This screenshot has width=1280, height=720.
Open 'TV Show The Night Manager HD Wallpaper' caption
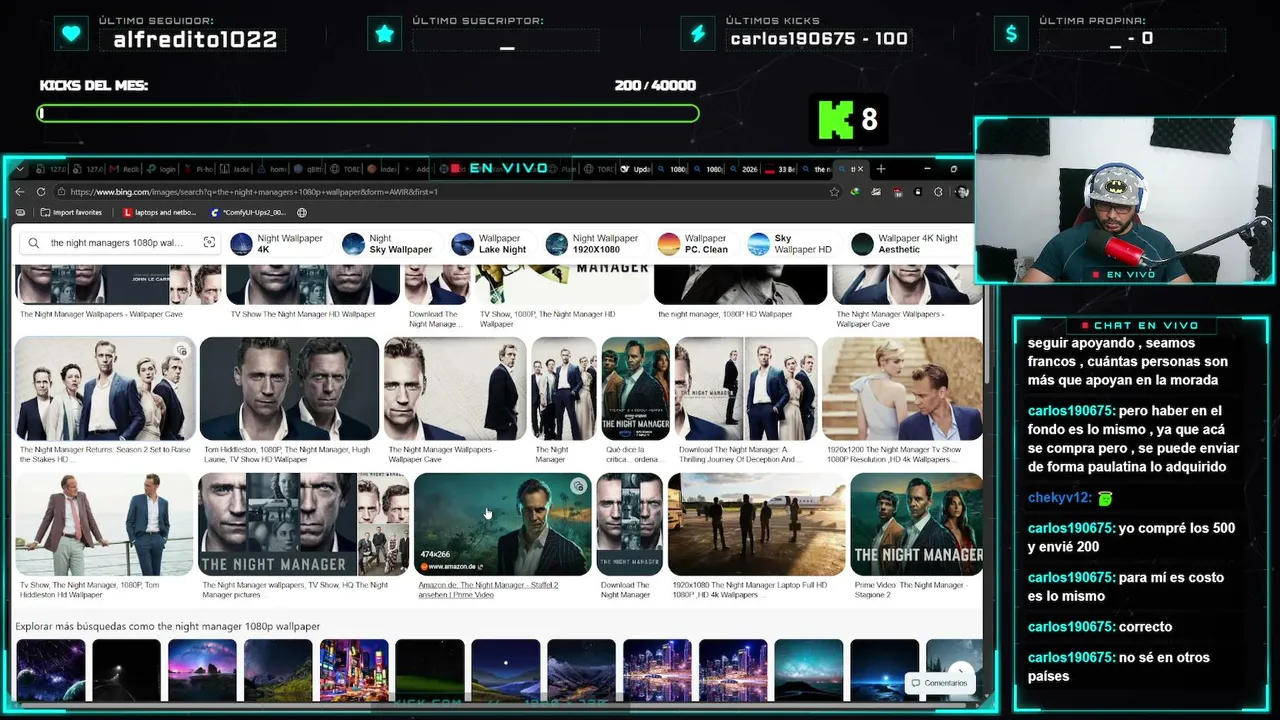pyautogui.click(x=303, y=314)
